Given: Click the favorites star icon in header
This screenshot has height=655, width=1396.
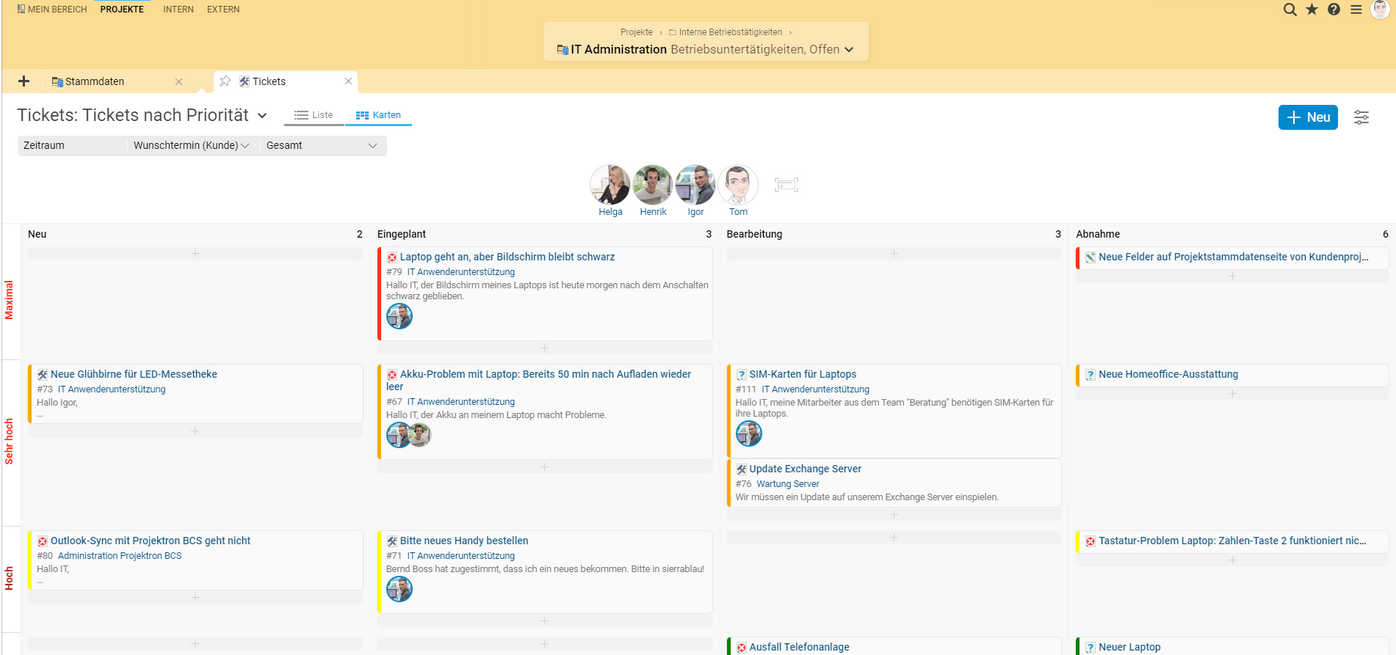Looking at the screenshot, I should [1312, 9].
